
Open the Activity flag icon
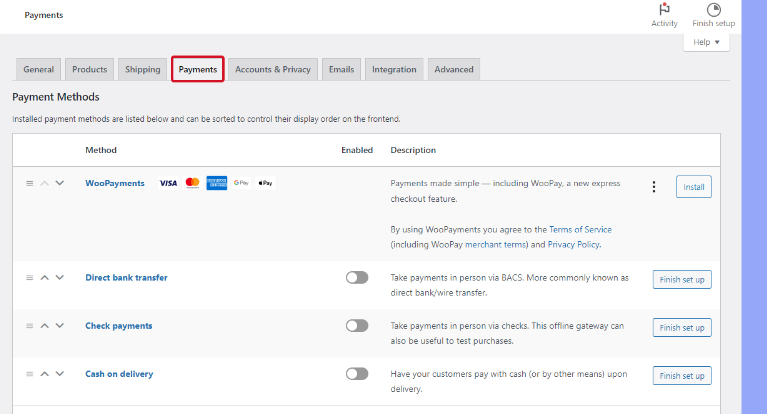664,10
